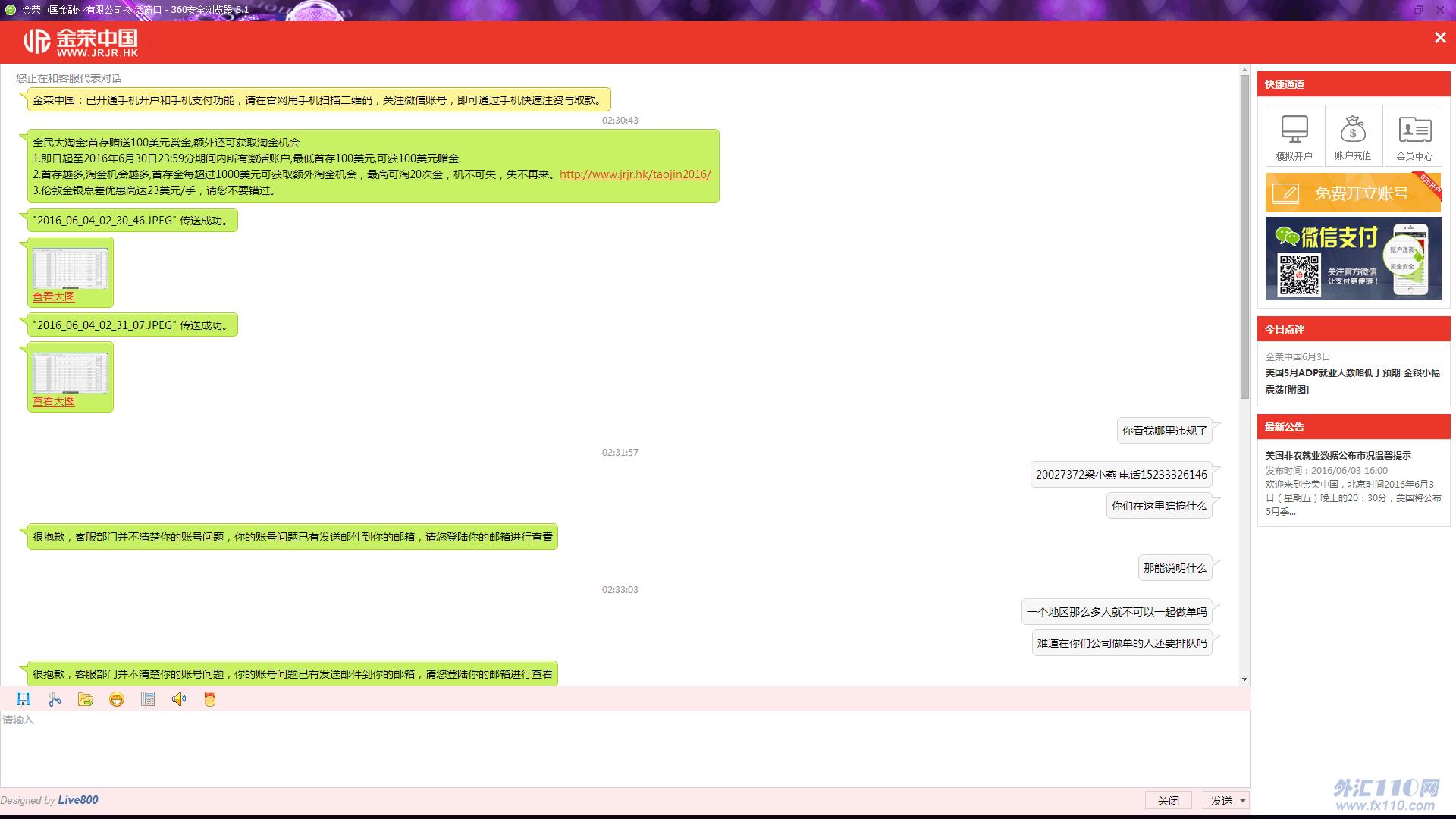Click the 您正在和客服代表对话 status text
This screenshot has height=819, width=1456.
point(69,78)
